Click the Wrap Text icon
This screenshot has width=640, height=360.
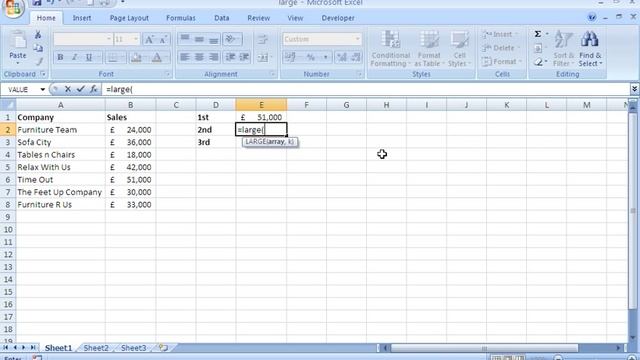point(262,39)
